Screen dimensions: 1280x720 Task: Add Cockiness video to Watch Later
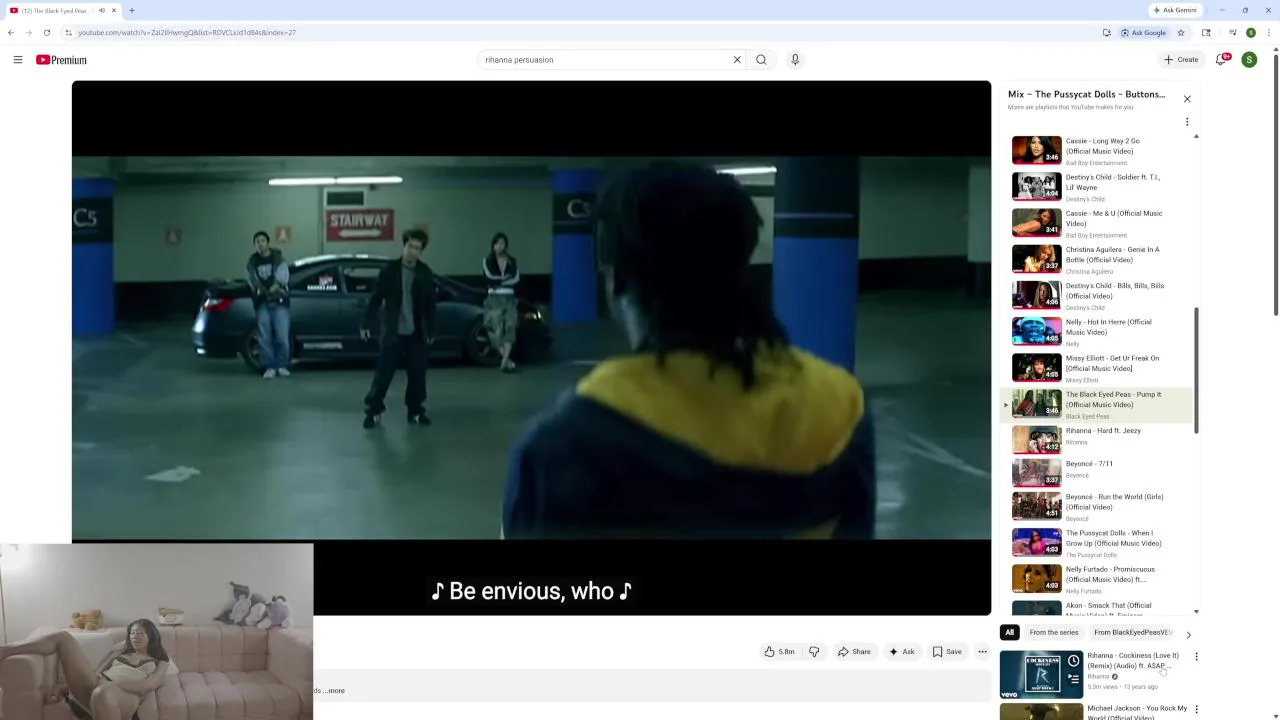pyautogui.click(x=1073, y=661)
